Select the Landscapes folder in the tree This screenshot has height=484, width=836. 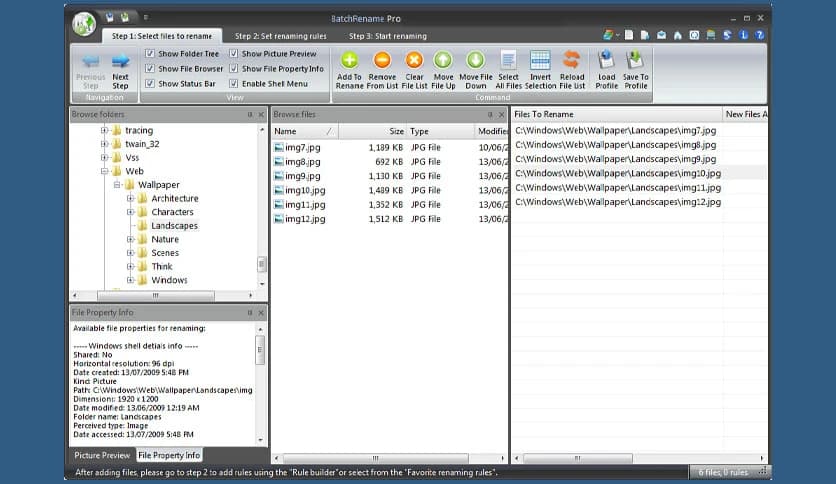(174, 225)
